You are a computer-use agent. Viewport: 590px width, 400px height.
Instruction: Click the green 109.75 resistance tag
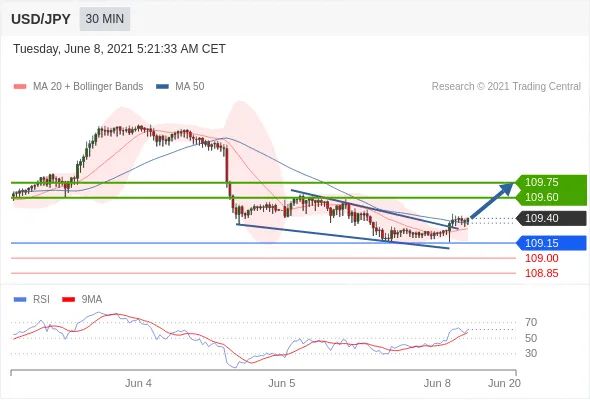pyautogui.click(x=551, y=182)
